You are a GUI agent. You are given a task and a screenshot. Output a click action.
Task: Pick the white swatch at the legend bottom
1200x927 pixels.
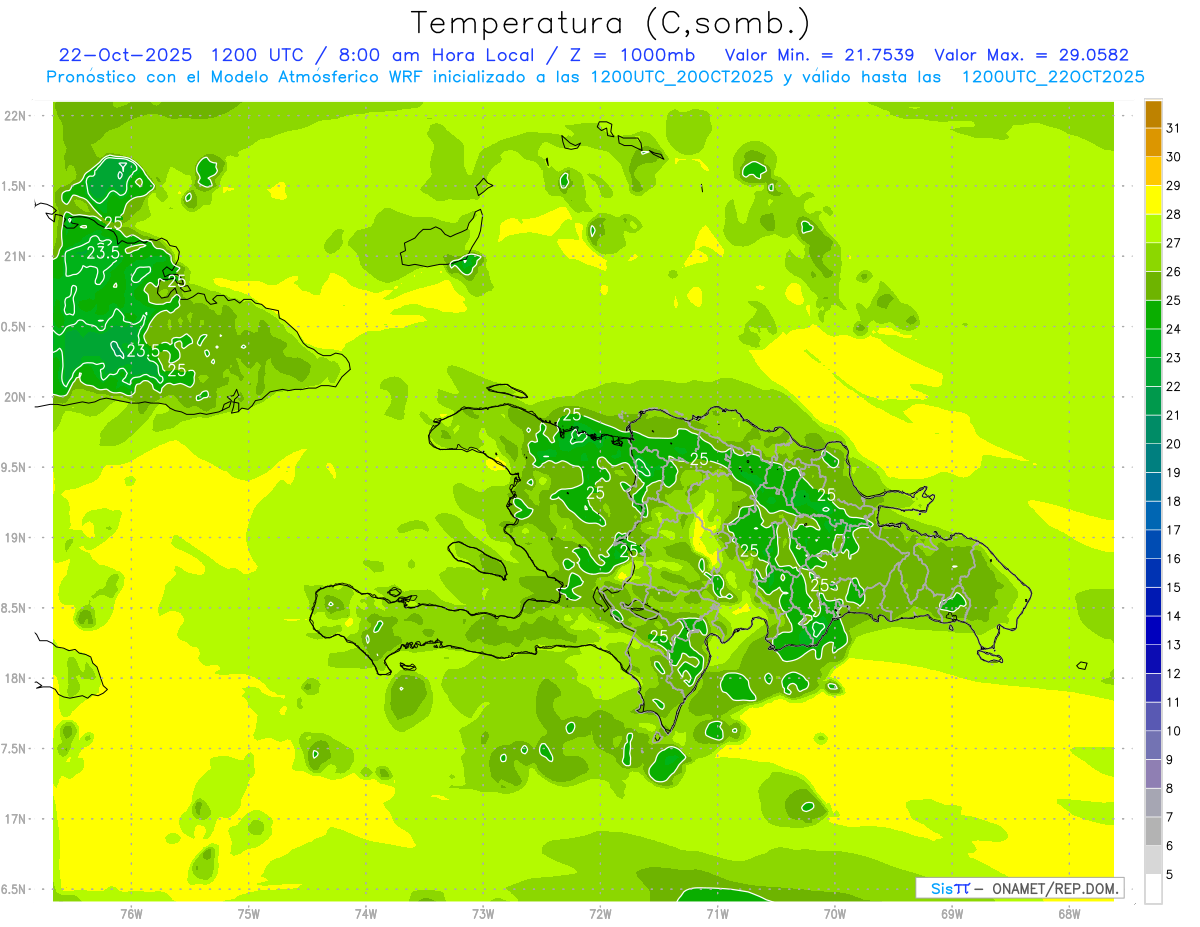pyautogui.click(x=1153, y=888)
